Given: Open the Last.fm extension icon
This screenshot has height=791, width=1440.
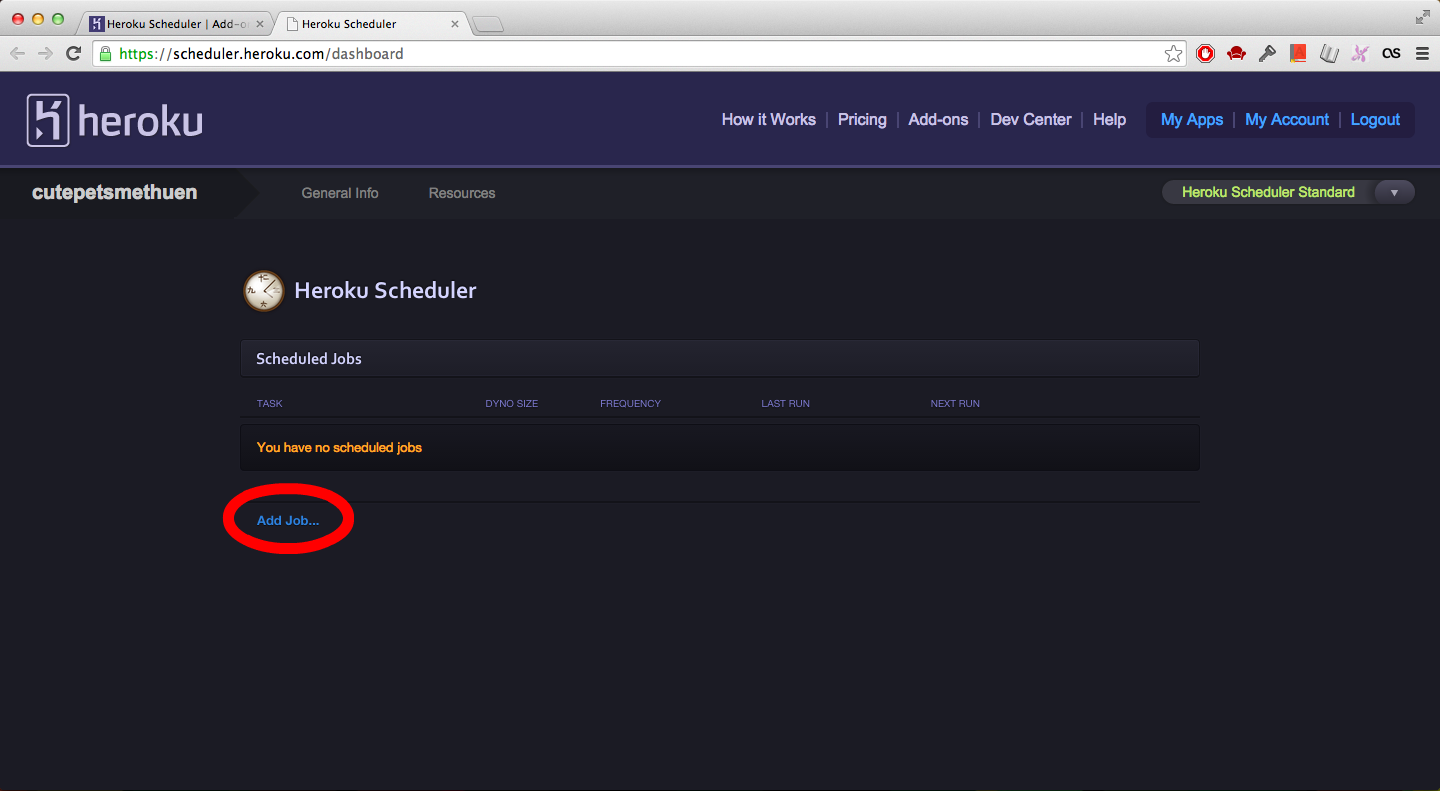Looking at the screenshot, I should point(1391,54).
